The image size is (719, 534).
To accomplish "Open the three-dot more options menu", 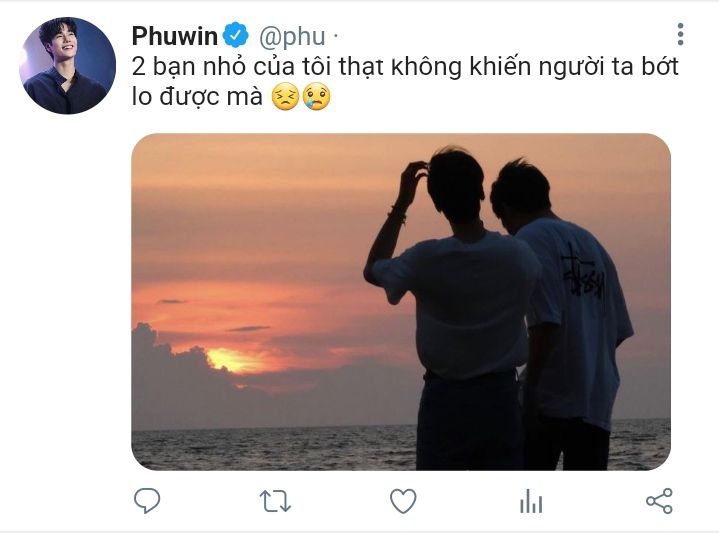I will tap(680, 34).
